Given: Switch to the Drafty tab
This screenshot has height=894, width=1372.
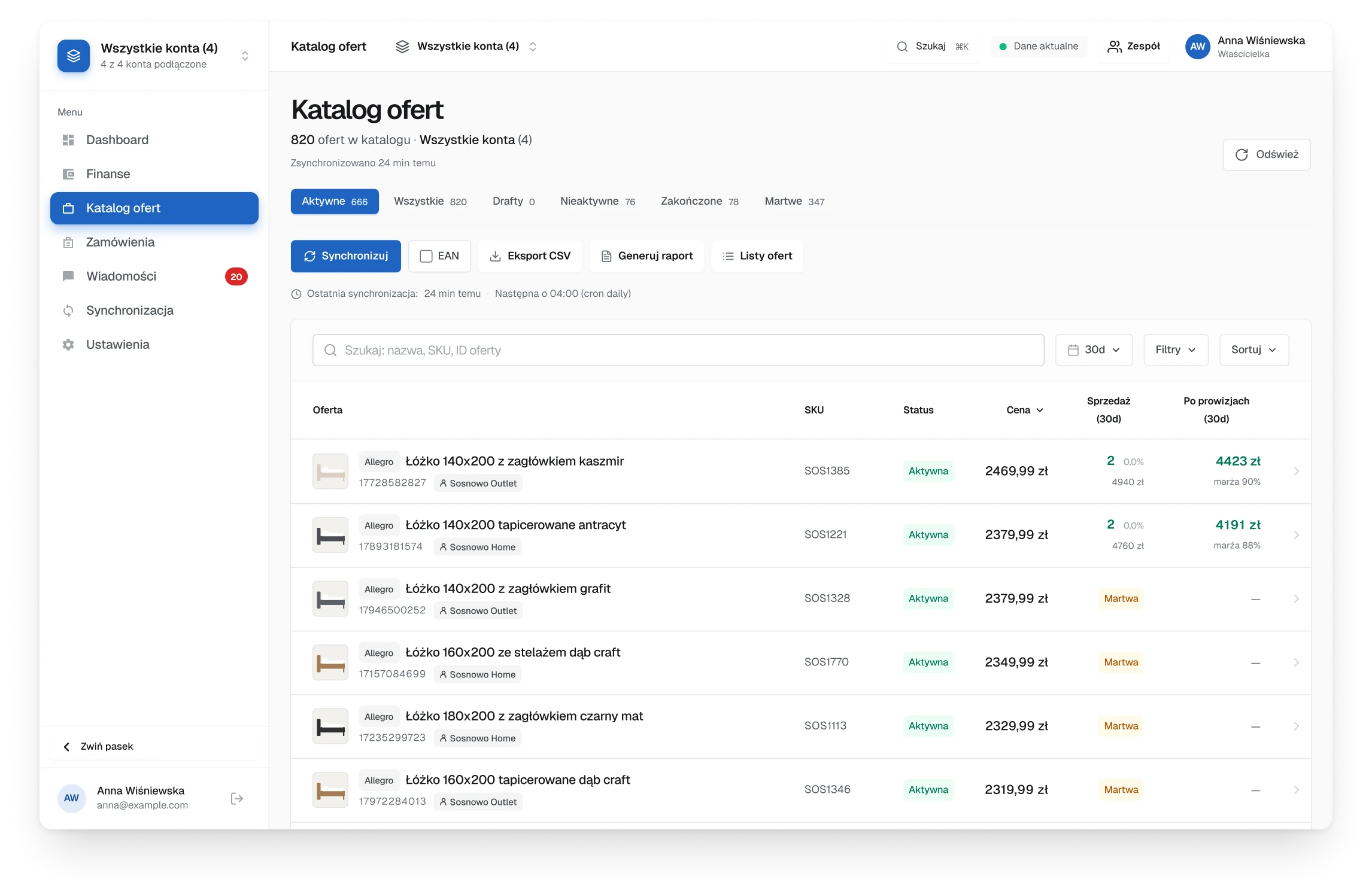Looking at the screenshot, I should (x=514, y=202).
